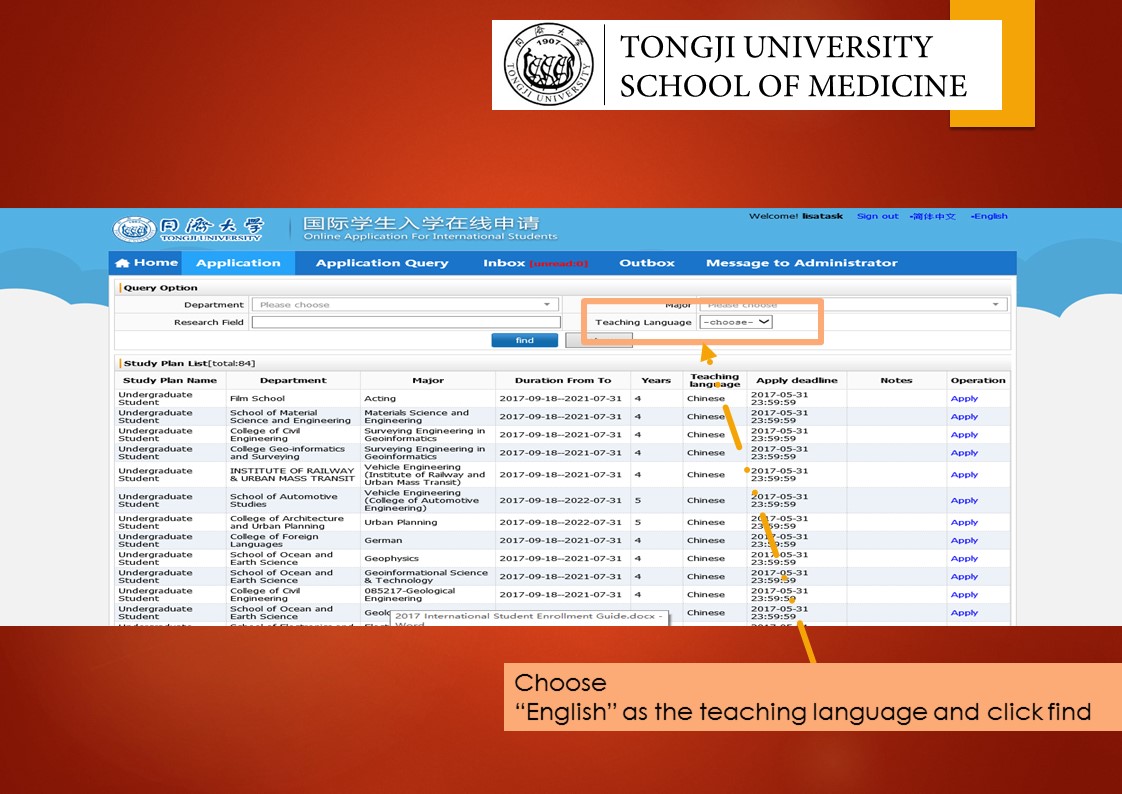Click Apply for Materials Science and Engineering
Image resolution: width=1122 pixels, height=794 pixels.
tap(964, 416)
